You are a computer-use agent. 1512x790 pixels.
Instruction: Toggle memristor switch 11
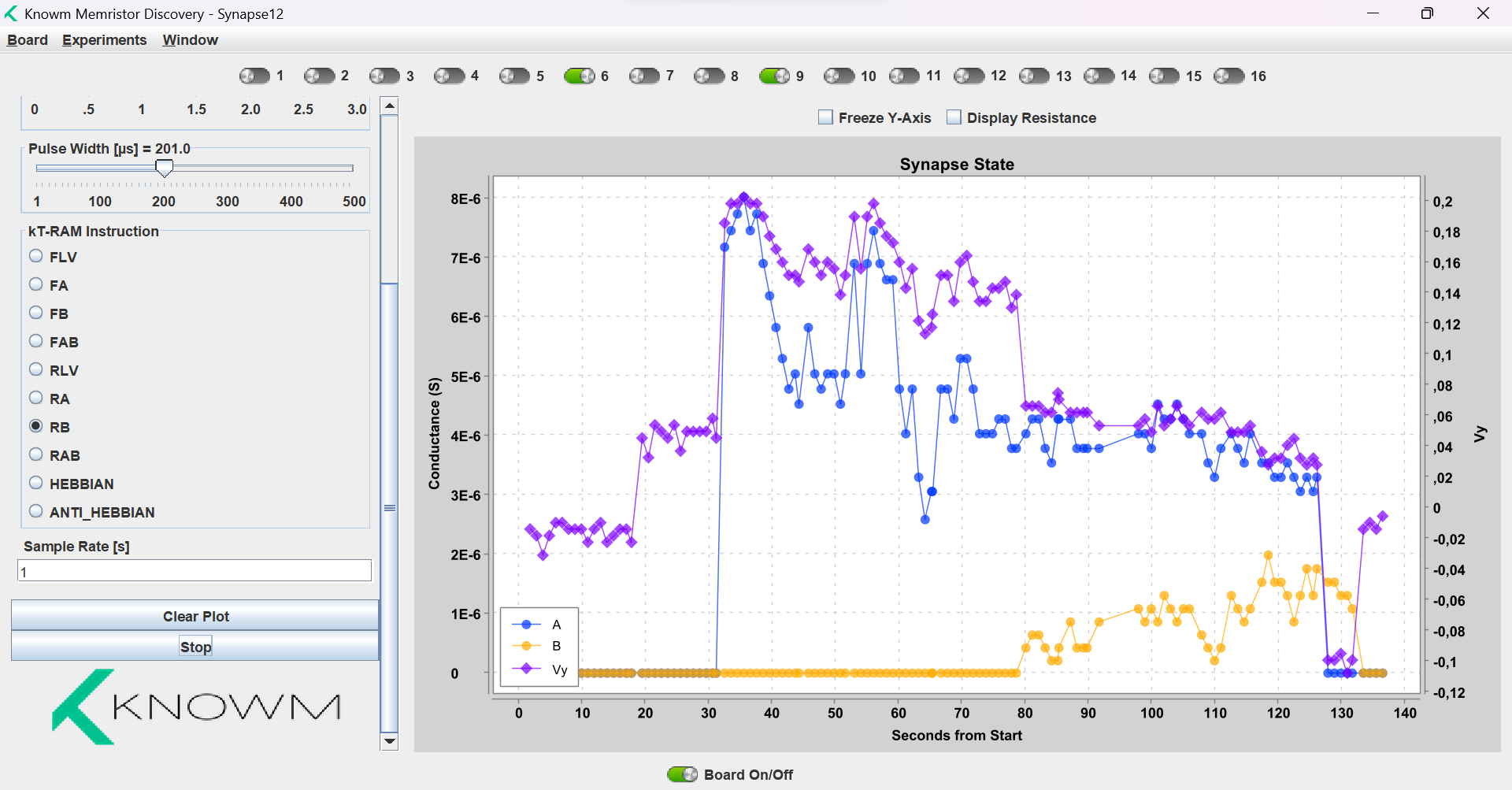(x=904, y=76)
